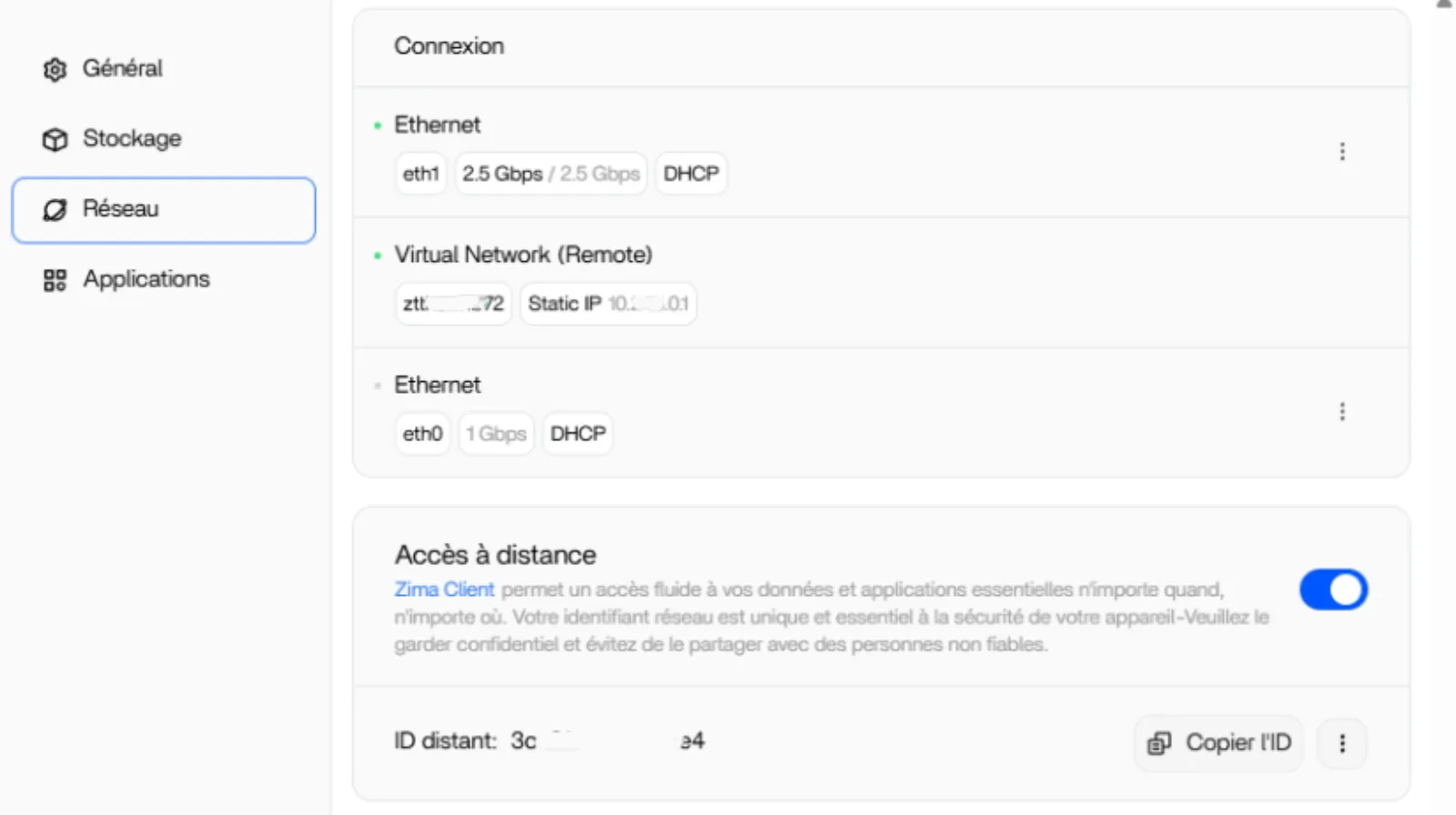The image size is (1456, 815).
Task: Open the three-dot menu for eth0 Ethernet
Action: coord(1342,411)
